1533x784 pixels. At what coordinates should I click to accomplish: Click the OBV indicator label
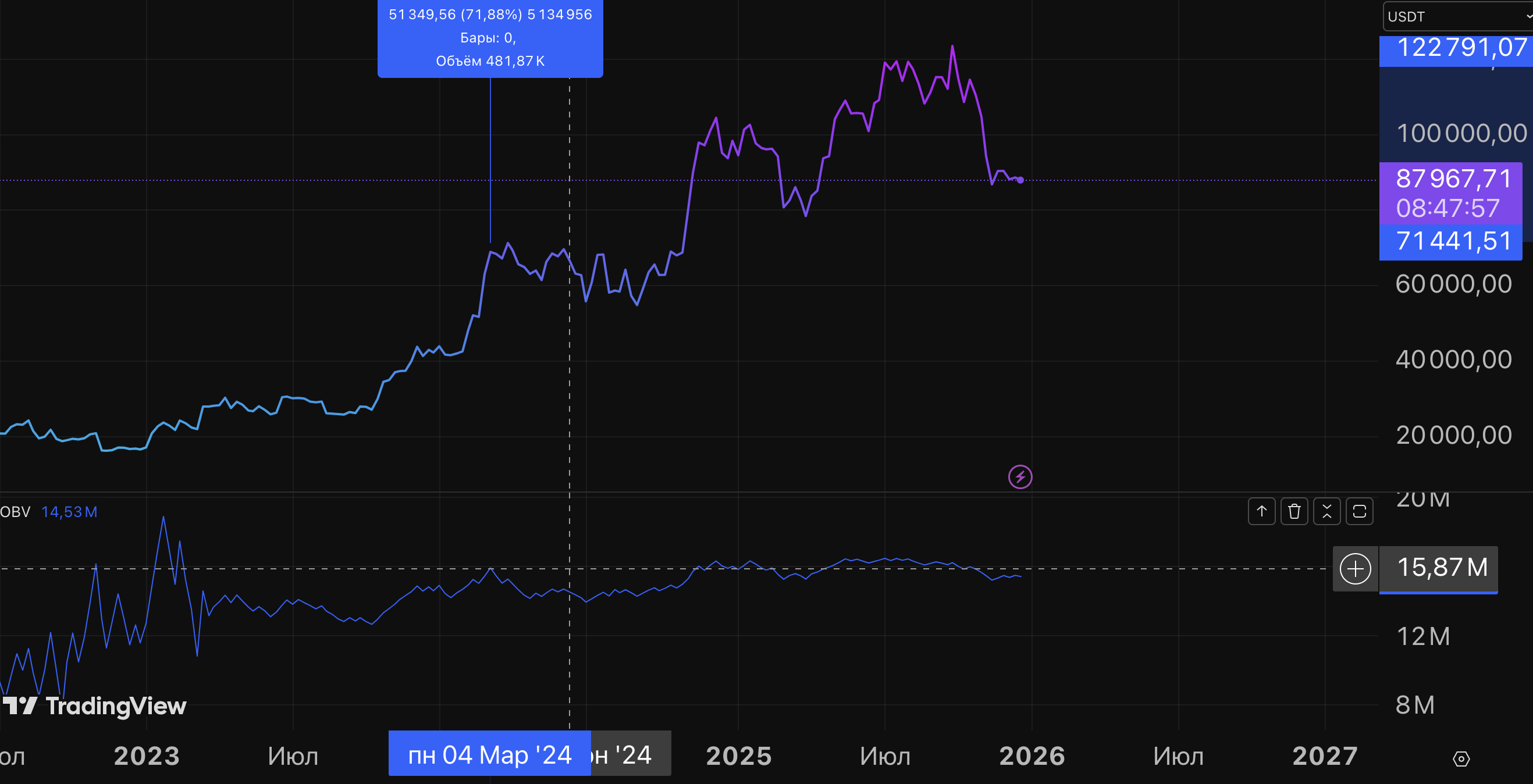click(15, 512)
